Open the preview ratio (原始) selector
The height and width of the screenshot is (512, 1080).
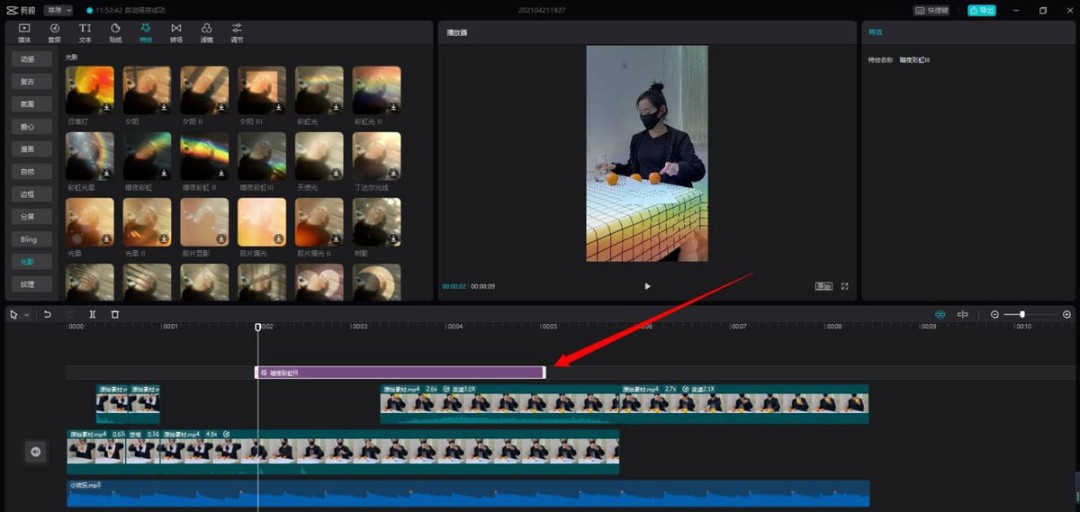(x=823, y=286)
